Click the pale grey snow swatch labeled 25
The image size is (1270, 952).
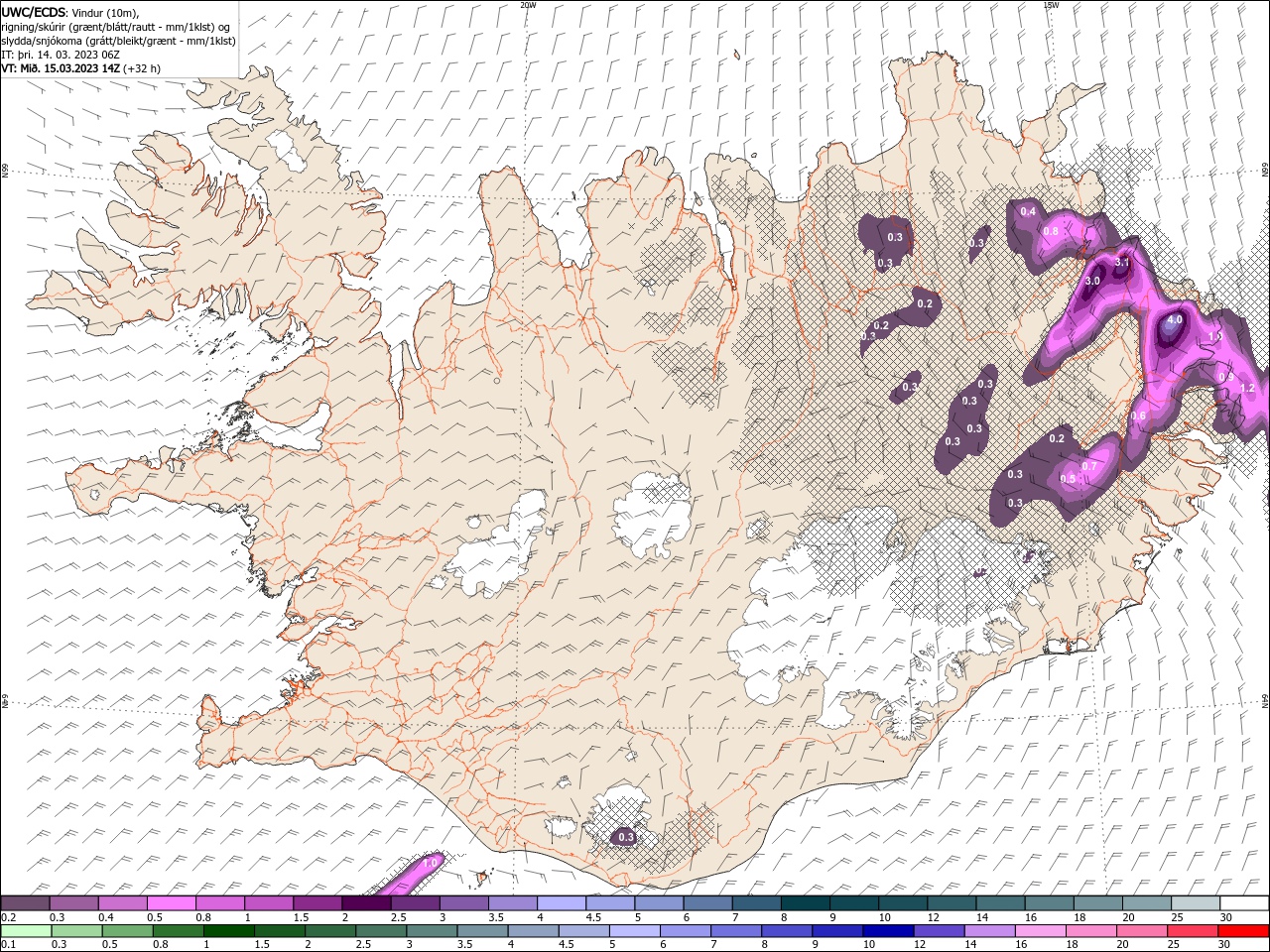click(1195, 903)
